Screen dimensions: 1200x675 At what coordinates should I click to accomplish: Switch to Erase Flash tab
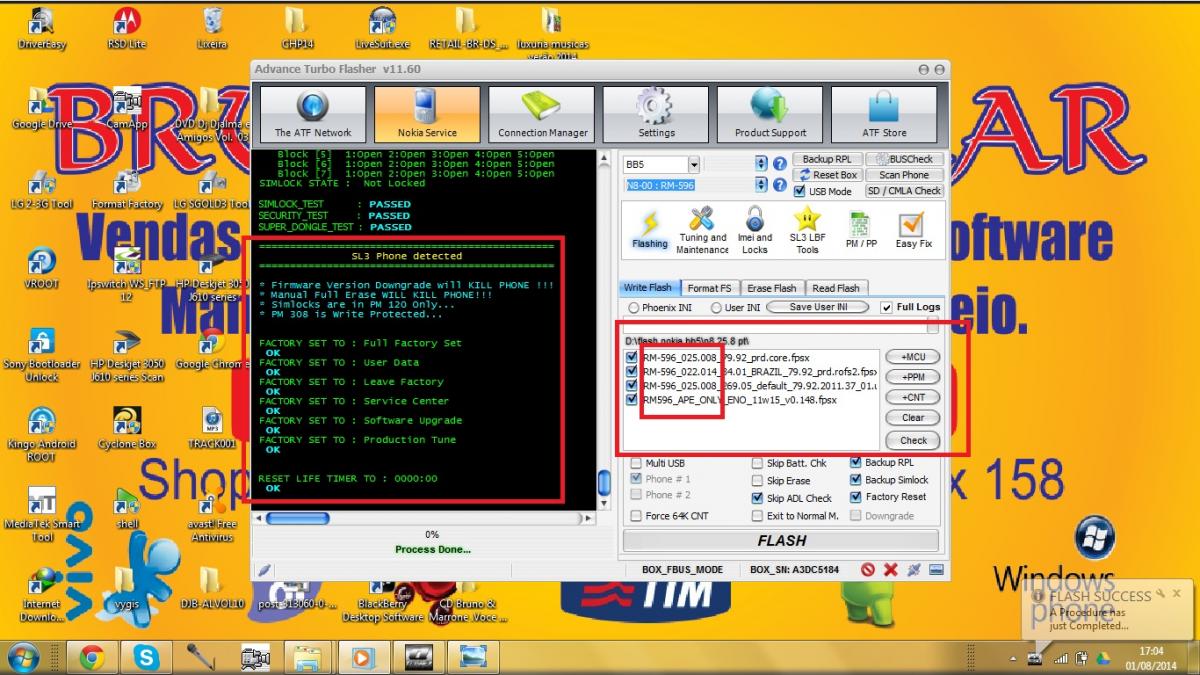(771, 288)
